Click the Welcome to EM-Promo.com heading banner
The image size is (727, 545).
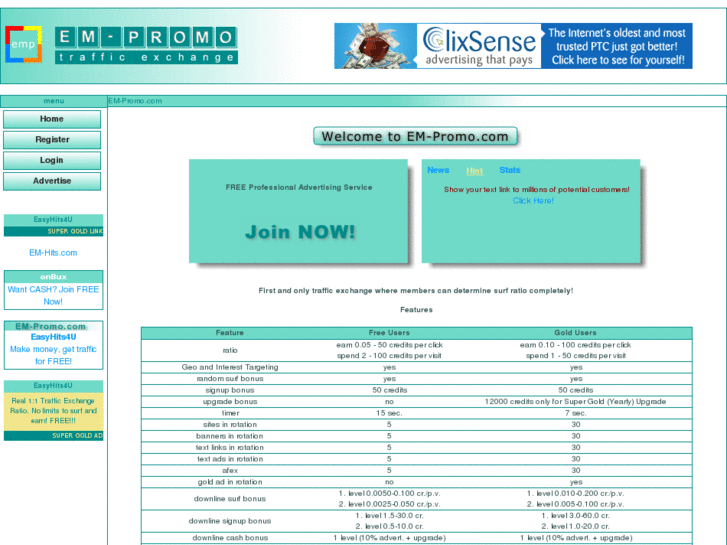coord(415,136)
